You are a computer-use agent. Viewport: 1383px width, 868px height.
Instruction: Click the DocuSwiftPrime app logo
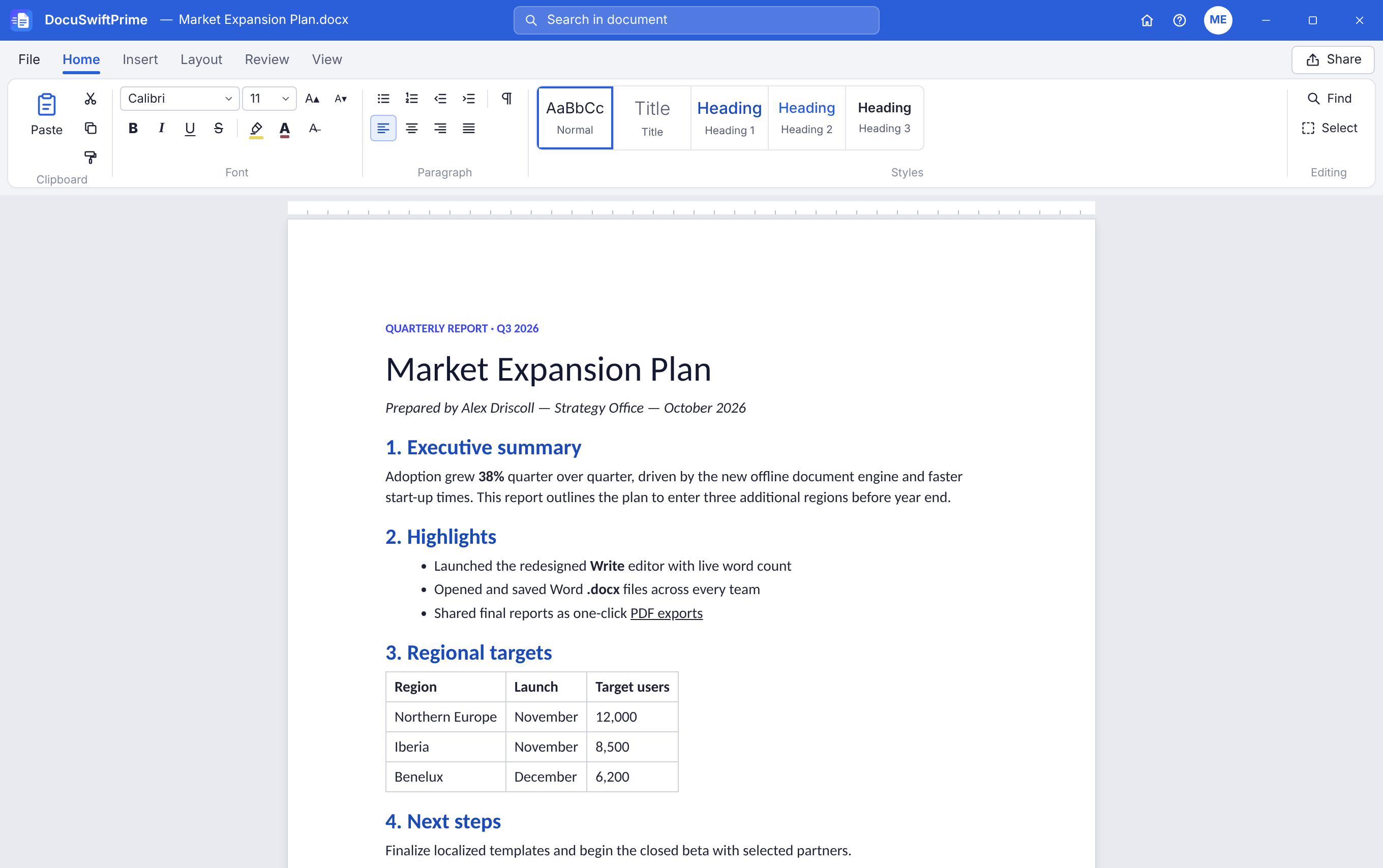(21, 20)
